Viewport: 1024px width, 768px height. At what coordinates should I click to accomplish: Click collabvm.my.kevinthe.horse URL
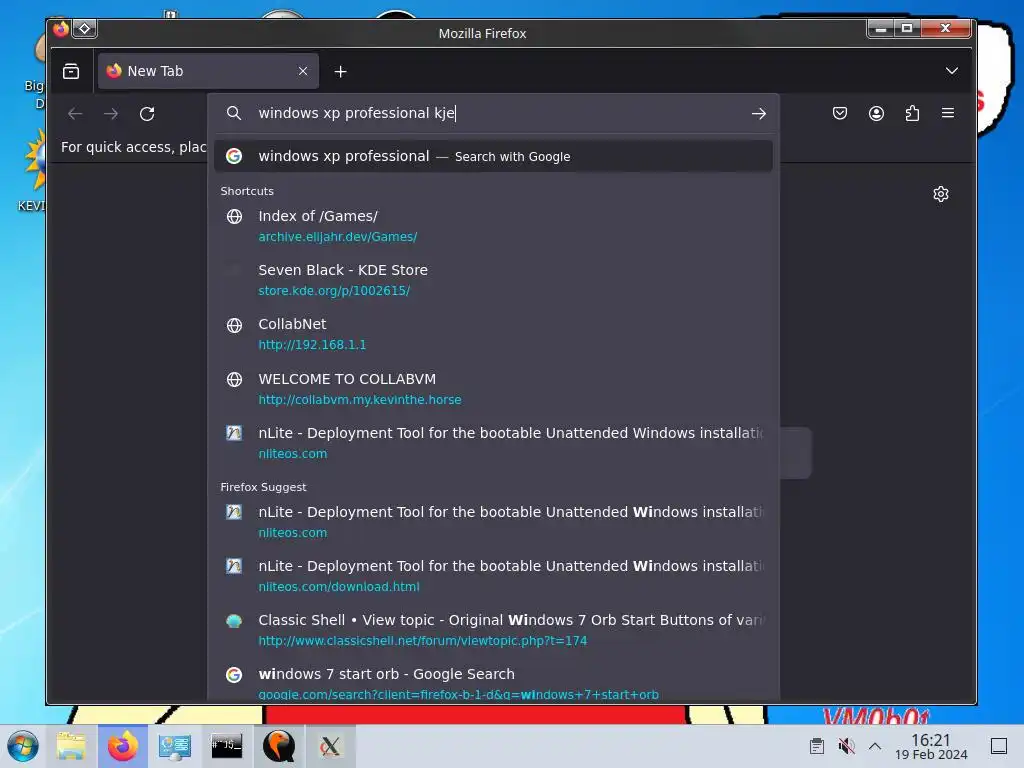coord(360,400)
